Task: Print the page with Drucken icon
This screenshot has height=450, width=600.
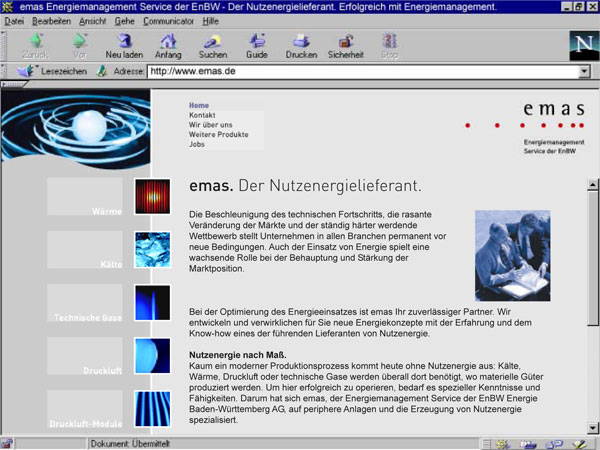Action: (302, 41)
